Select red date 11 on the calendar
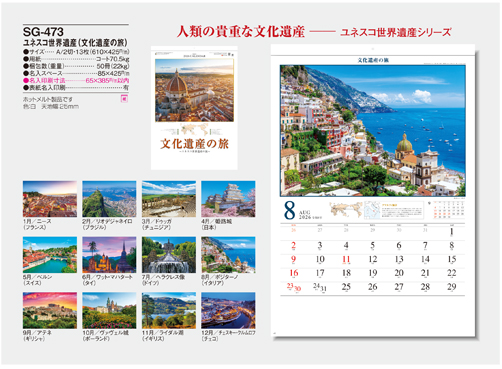 [x=346, y=259]
